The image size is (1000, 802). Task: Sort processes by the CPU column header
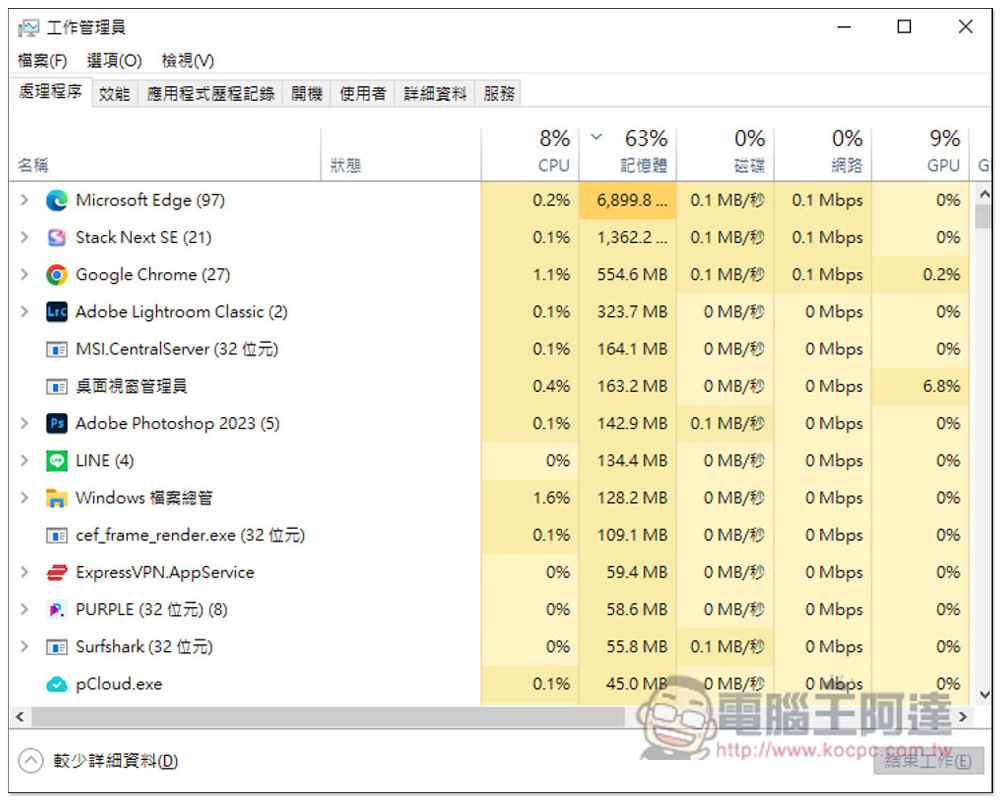click(530, 153)
